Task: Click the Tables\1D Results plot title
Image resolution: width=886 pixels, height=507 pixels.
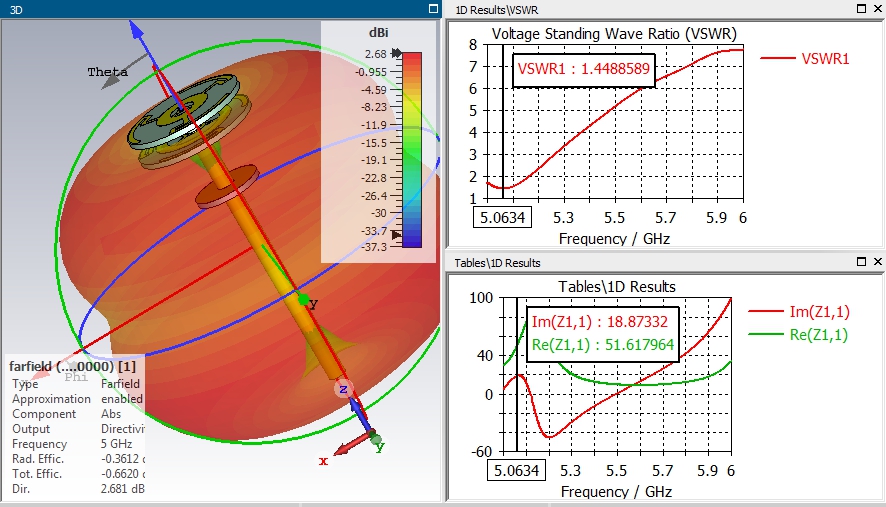Action: pos(617,287)
